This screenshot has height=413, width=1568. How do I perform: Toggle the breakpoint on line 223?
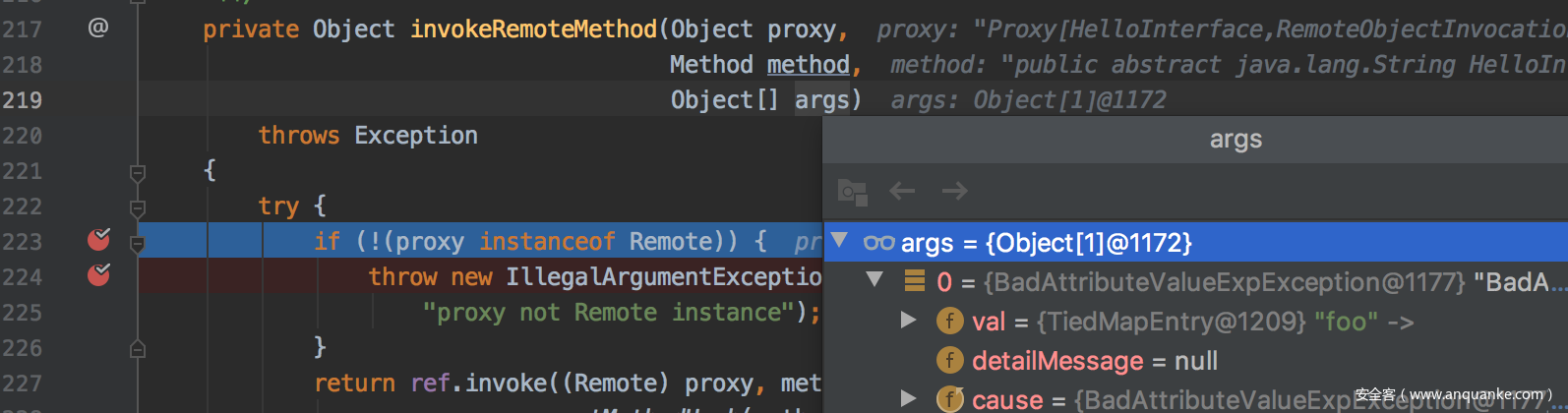click(x=98, y=240)
